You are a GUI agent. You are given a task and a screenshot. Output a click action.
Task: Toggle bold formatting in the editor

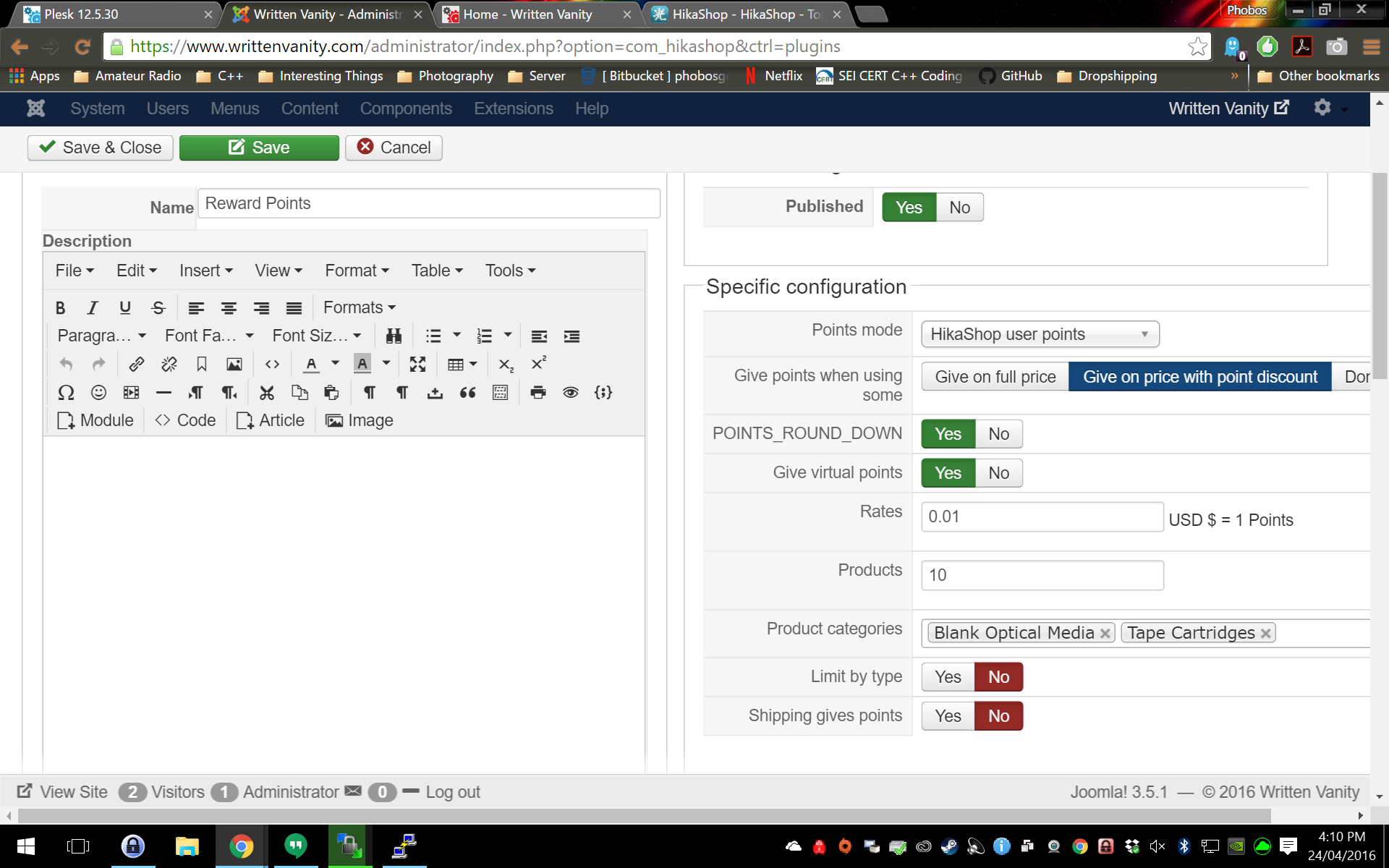click(61, 308)
